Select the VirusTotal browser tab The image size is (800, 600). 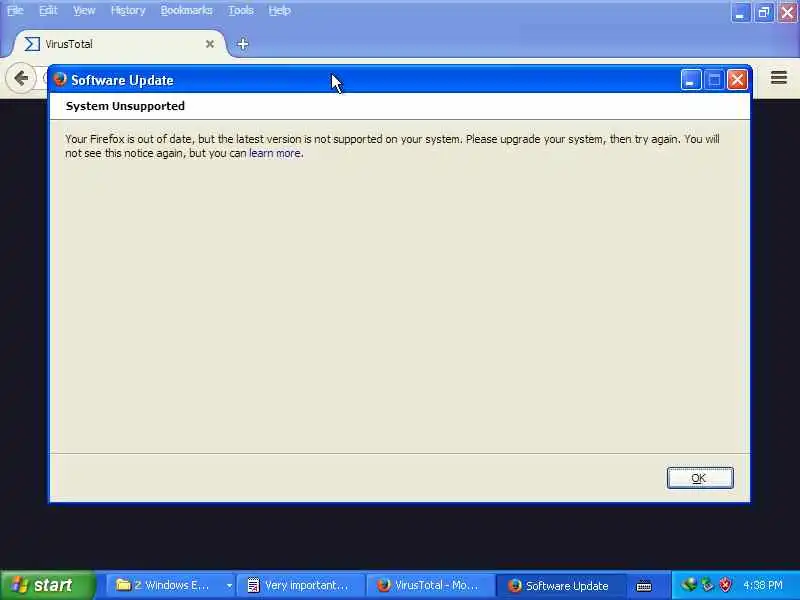tap(118, 44)
